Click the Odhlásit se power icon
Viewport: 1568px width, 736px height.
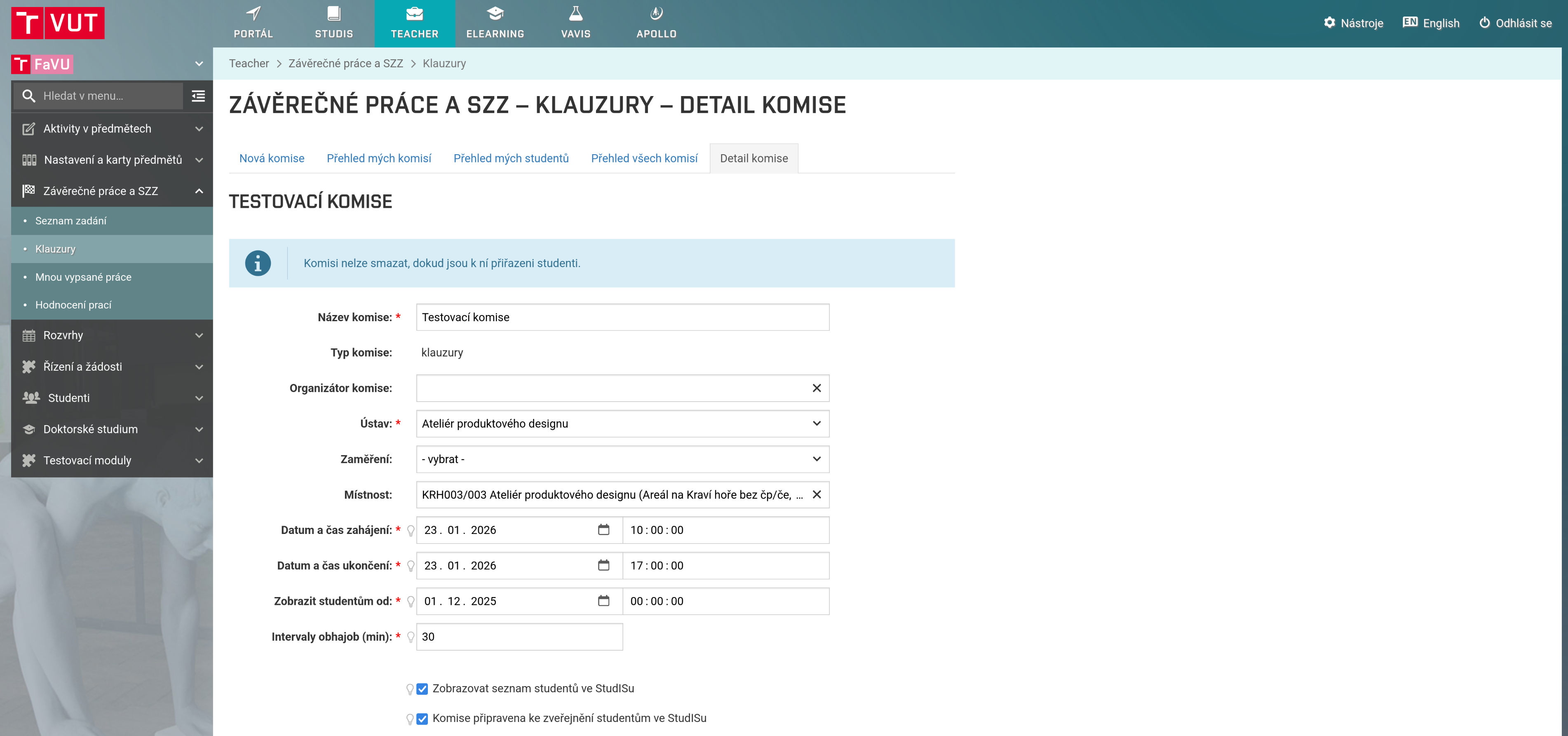1485,23
